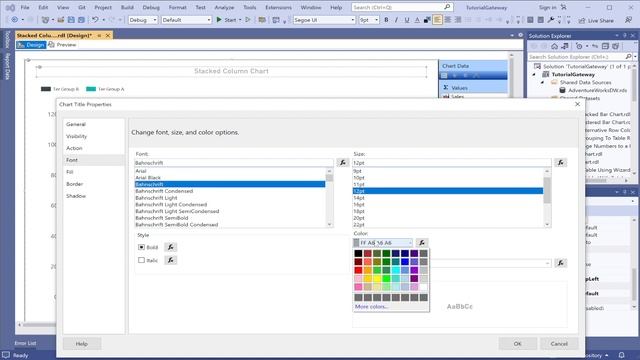Click the Foreground Color toolbar icon

tap(417, 20)
